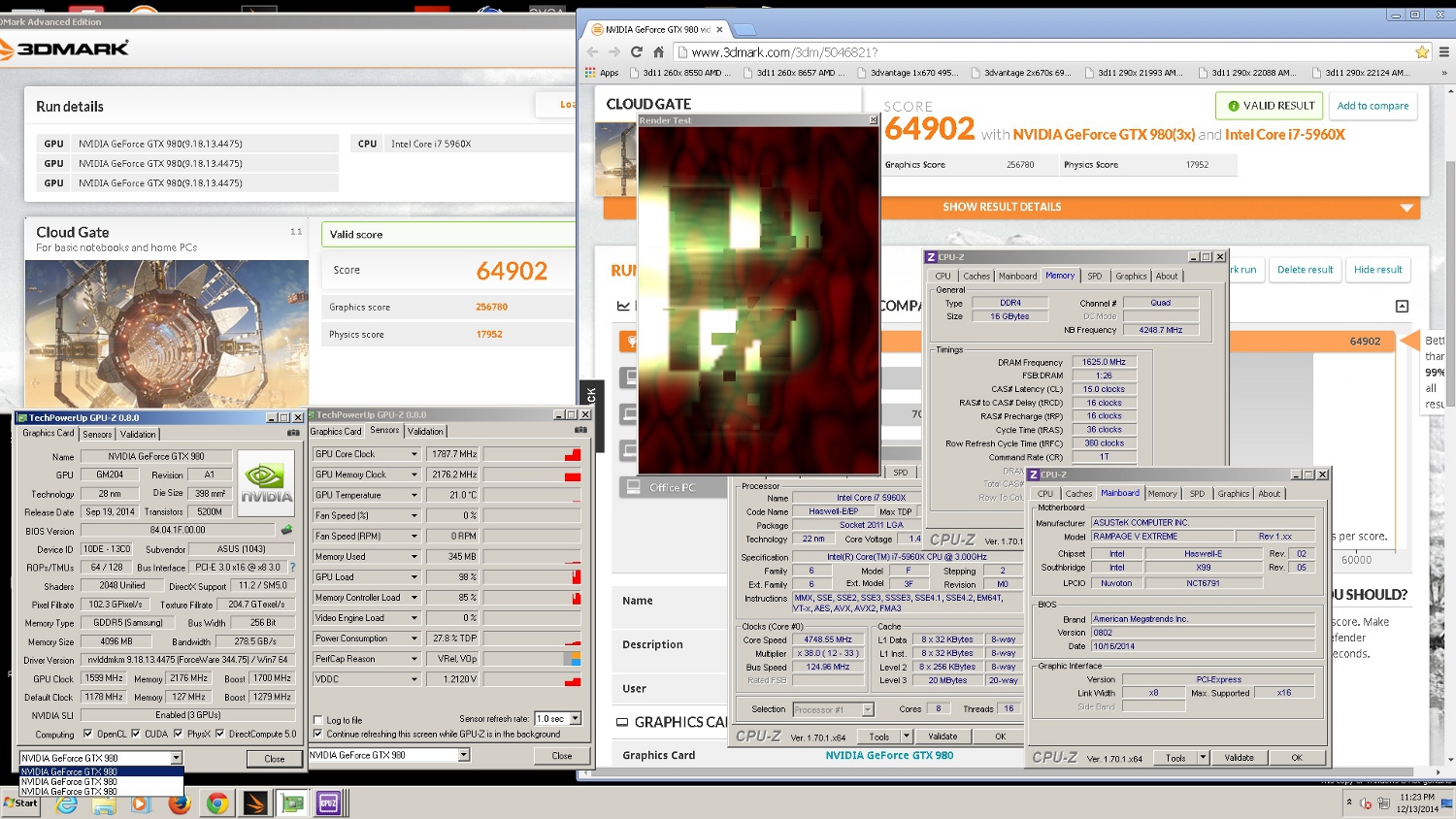Click Validate in CPU-Z Mainboard window
Viewport: 1456px width, 819px height.
pos(1239,758)
